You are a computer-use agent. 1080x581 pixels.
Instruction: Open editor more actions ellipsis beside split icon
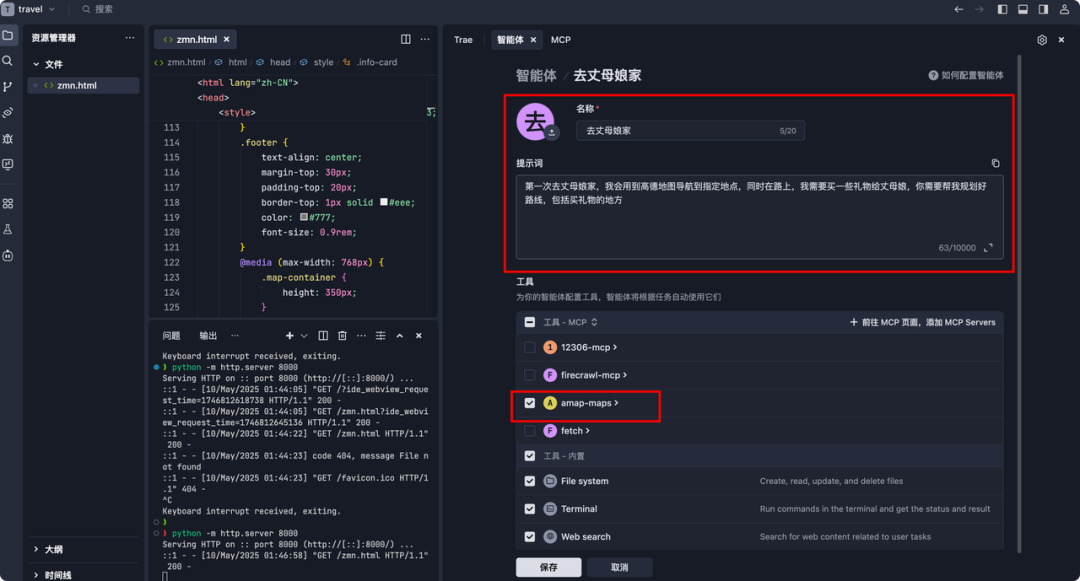coord(425,39)
